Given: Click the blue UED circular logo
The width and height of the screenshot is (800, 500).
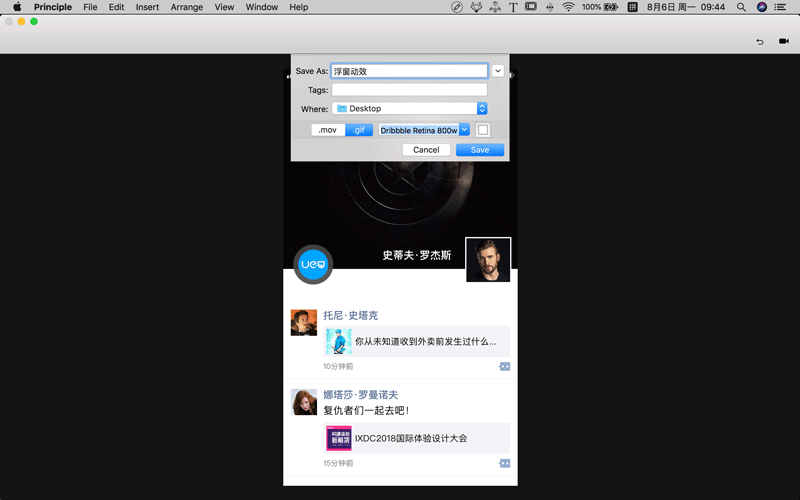Looking at the screenshot, I should click(313, 264).
